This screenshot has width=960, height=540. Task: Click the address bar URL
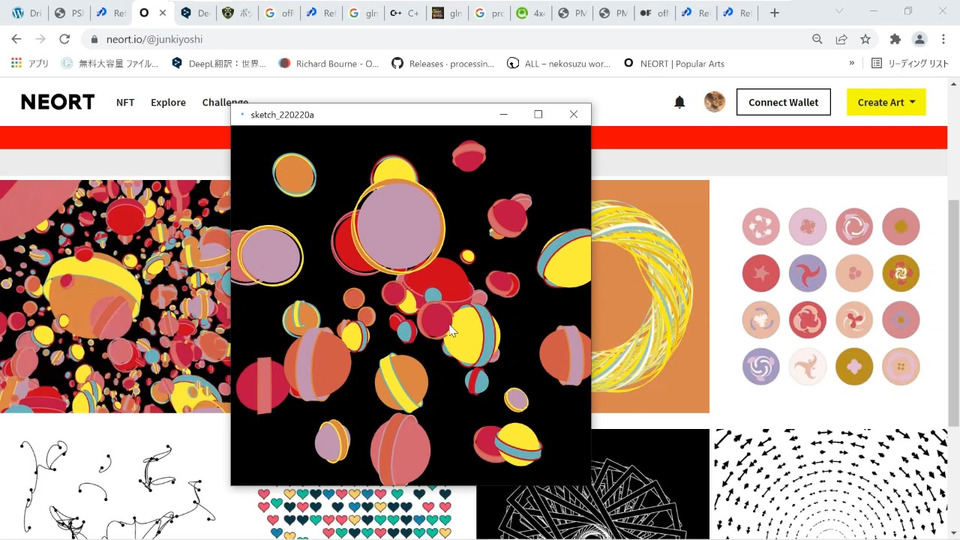click(x=154, y=39)
